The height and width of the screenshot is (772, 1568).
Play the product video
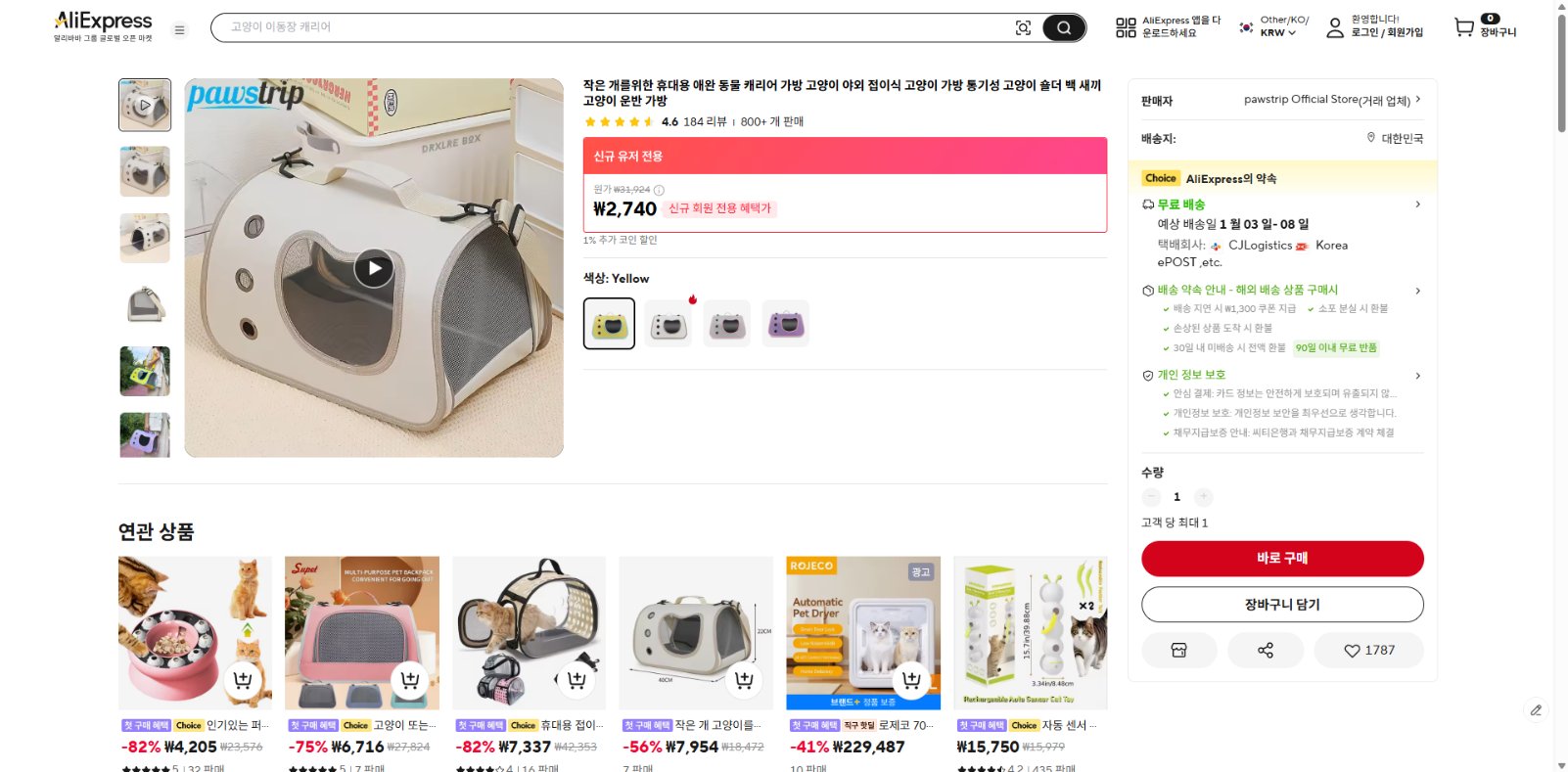[374, 266]
